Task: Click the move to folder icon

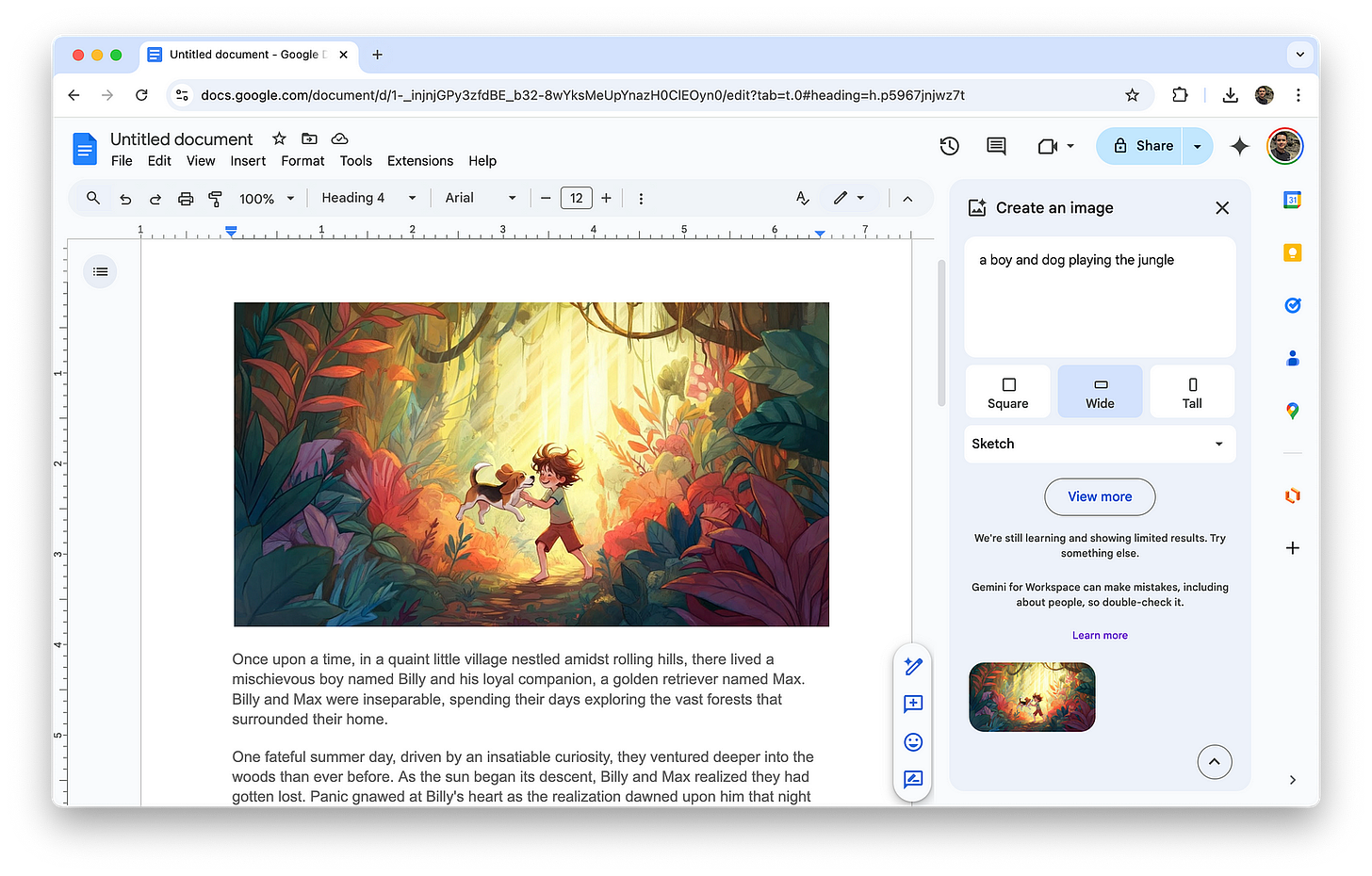Action: click(309, 138)
